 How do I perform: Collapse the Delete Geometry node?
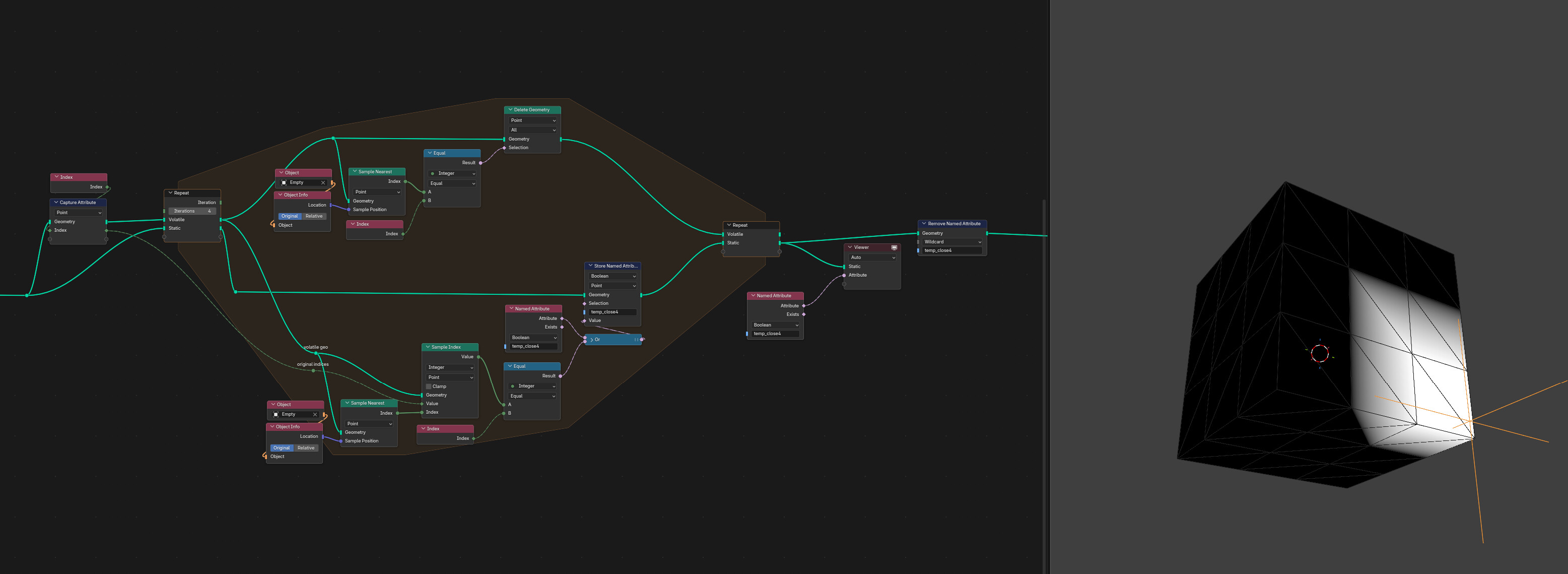tap(510, 110)
